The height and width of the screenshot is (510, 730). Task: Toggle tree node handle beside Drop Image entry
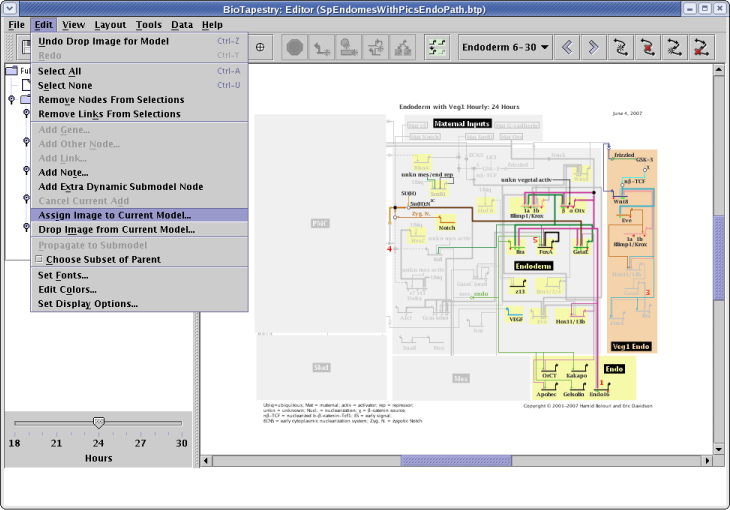point(26,229)
